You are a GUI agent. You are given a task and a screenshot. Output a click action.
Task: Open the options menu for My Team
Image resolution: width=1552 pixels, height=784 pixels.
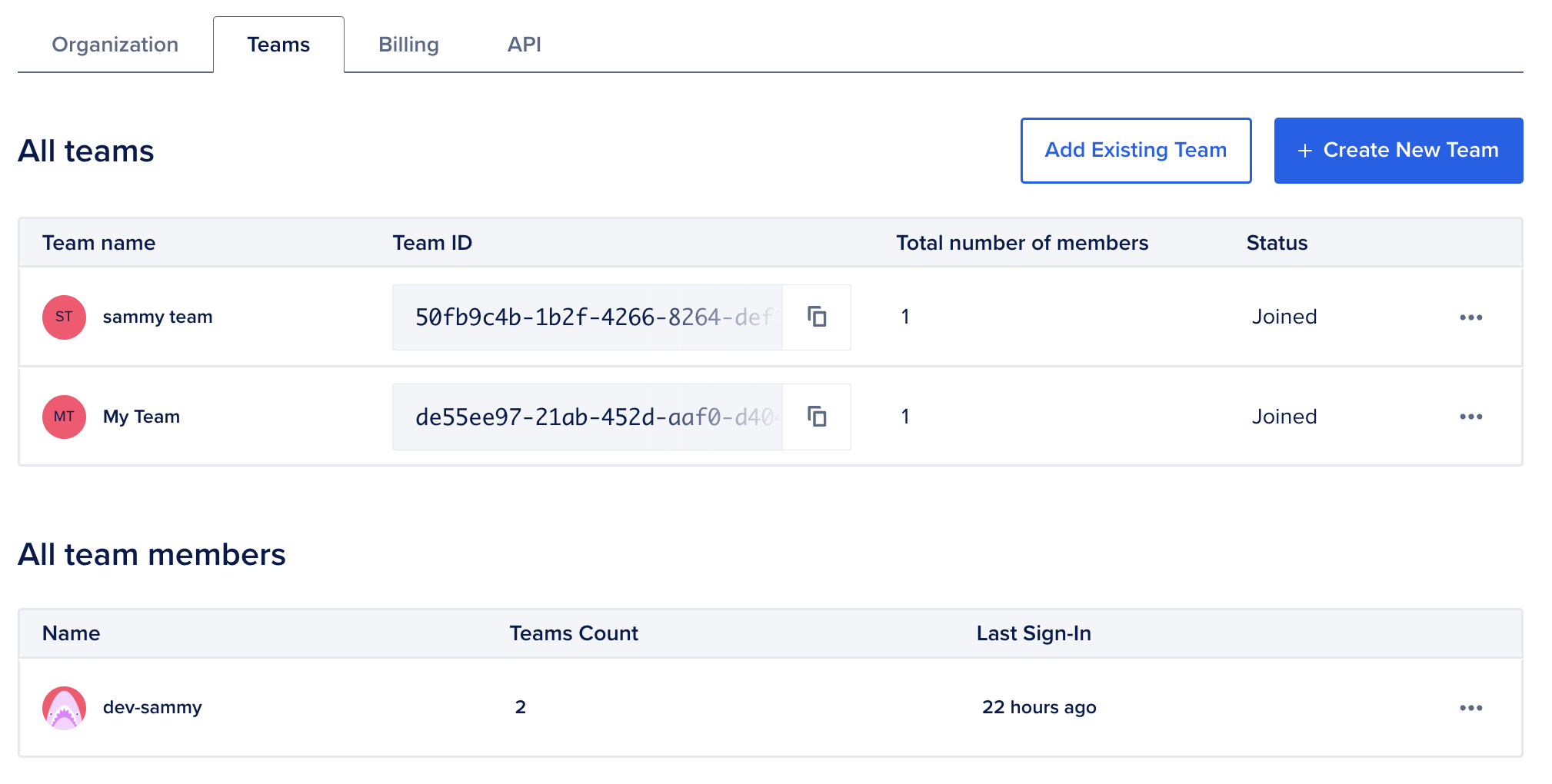(1470, 417)
